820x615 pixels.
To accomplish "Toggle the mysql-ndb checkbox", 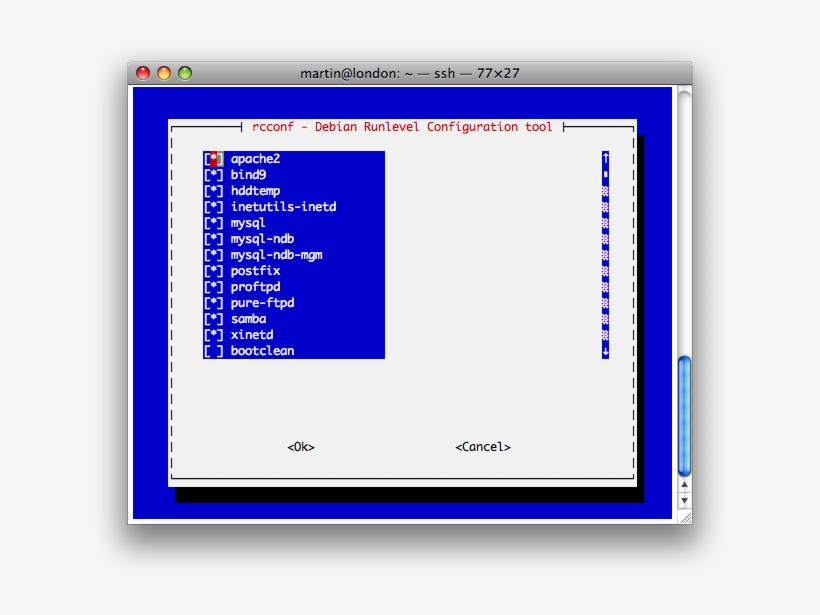I will pyautogui.click(x=213, y=239).
